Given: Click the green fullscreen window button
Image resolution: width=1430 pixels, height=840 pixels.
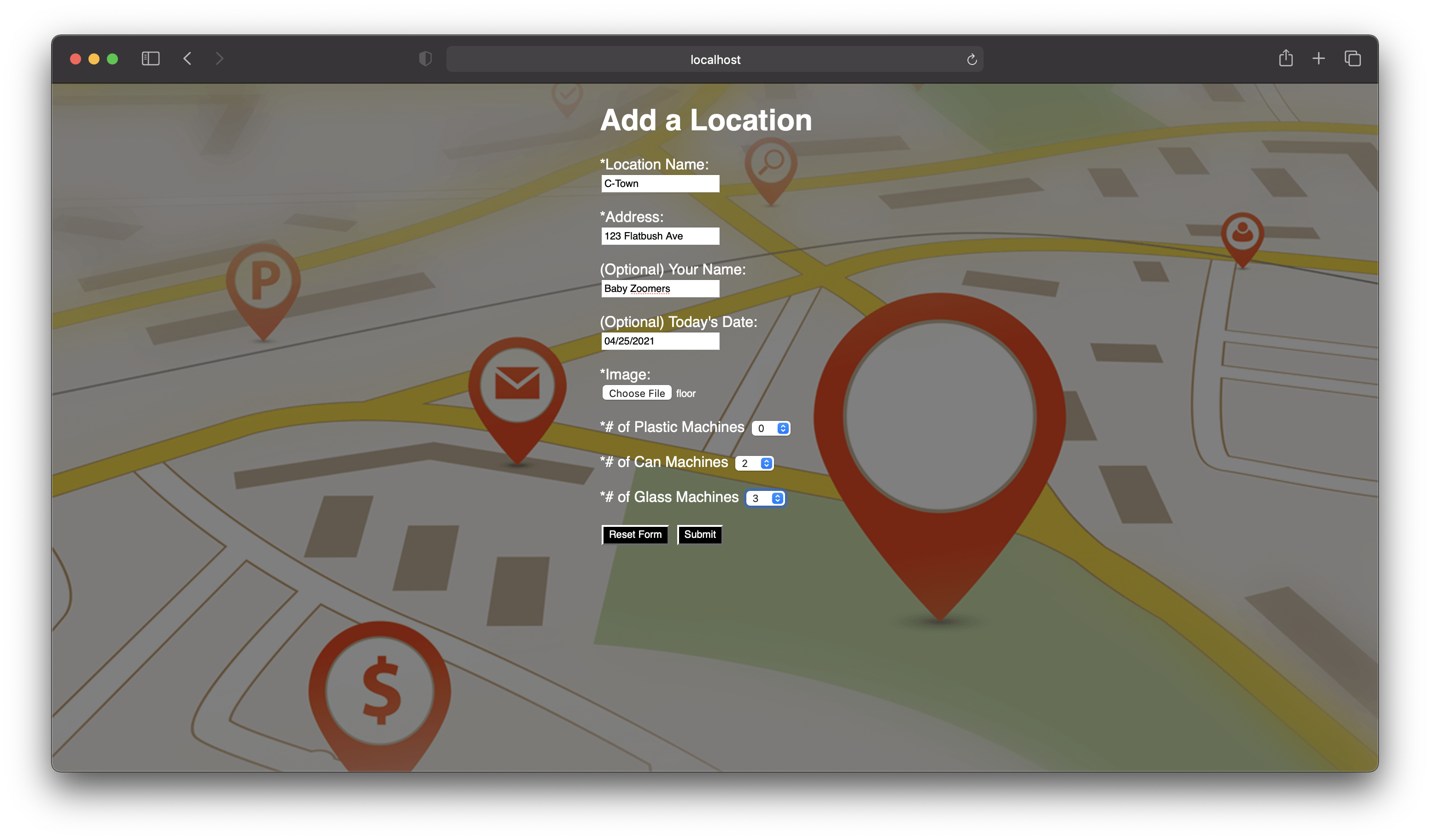Looking at the screenshot, I should click(x=112, y=59).
